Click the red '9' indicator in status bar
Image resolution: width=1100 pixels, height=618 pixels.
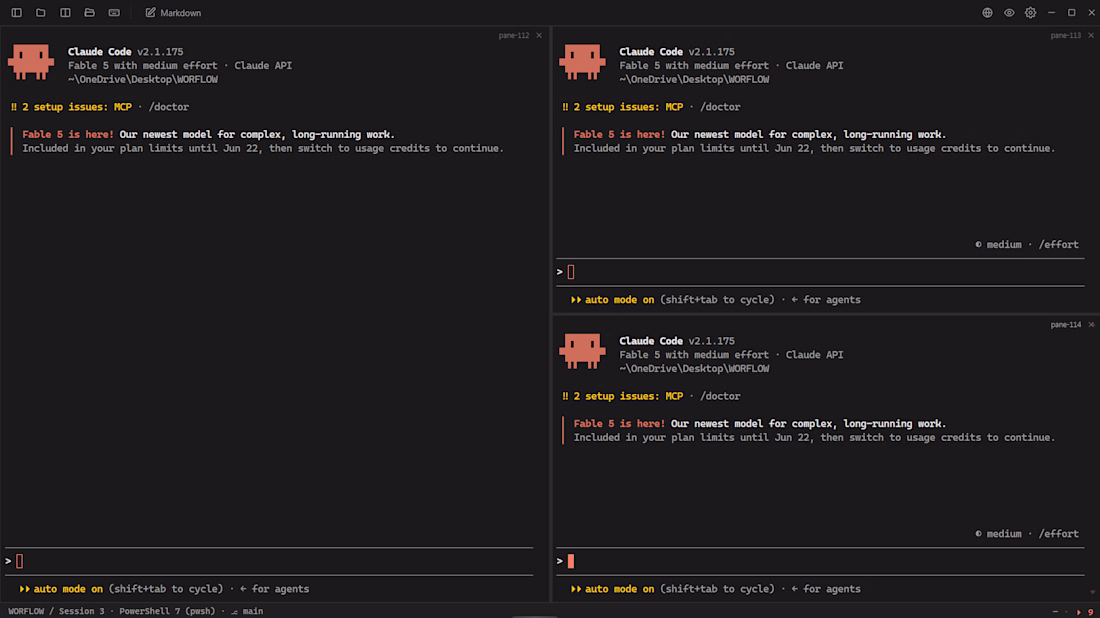coord(1090,612)
